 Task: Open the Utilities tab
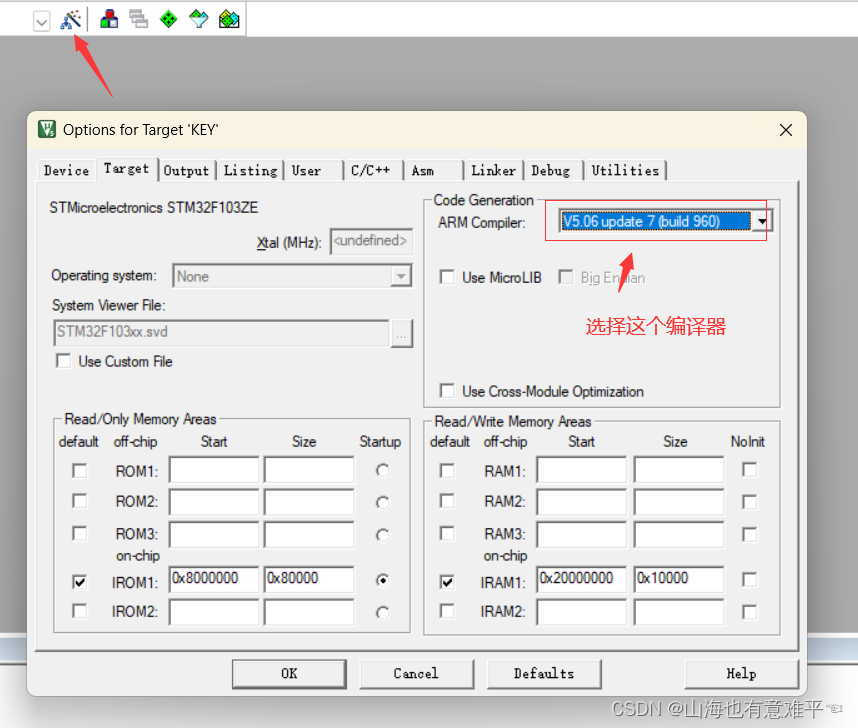click(625, 171)
